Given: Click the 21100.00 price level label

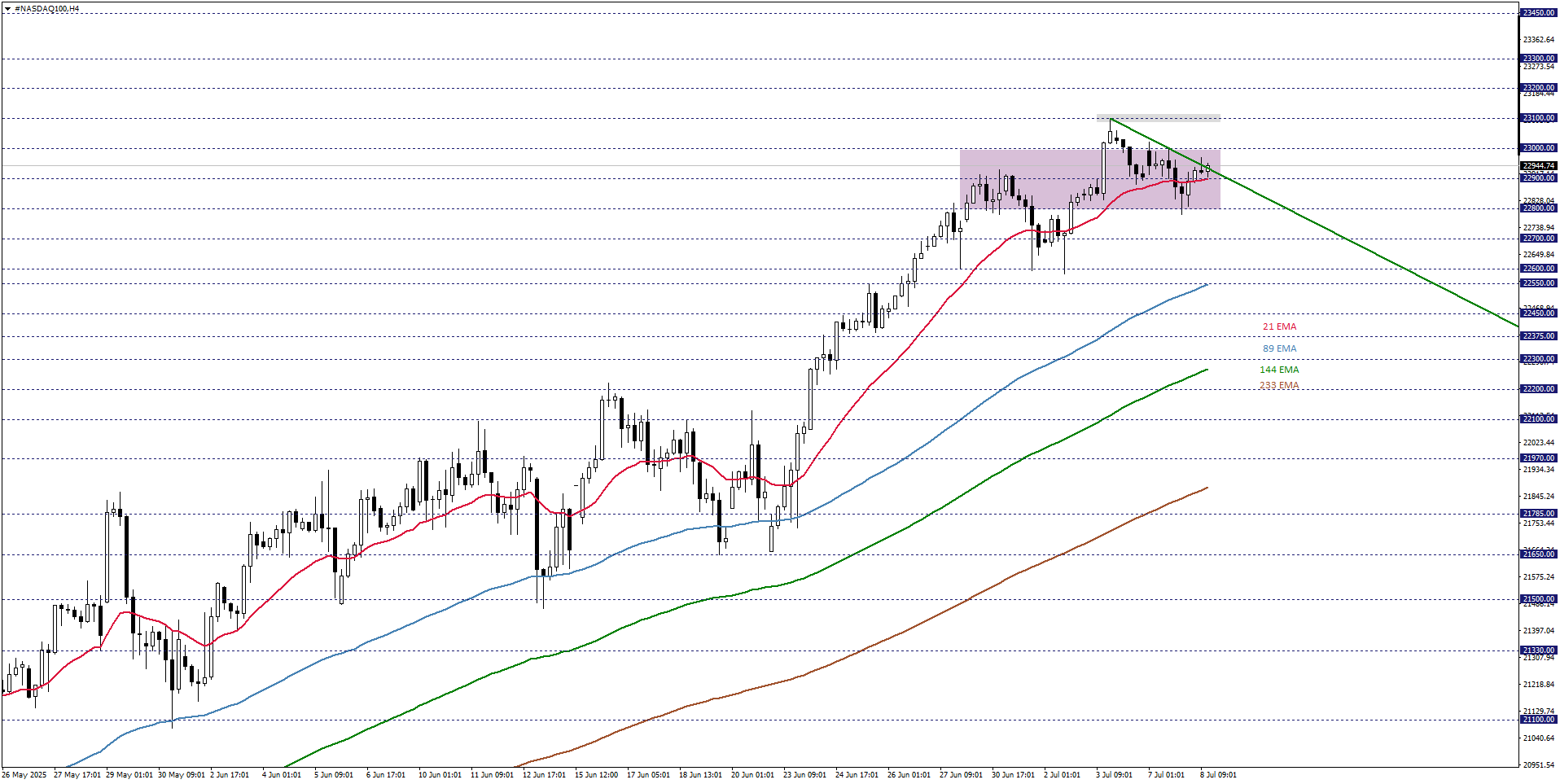Looking at the screenshot, I should [x=1539, y=720].
